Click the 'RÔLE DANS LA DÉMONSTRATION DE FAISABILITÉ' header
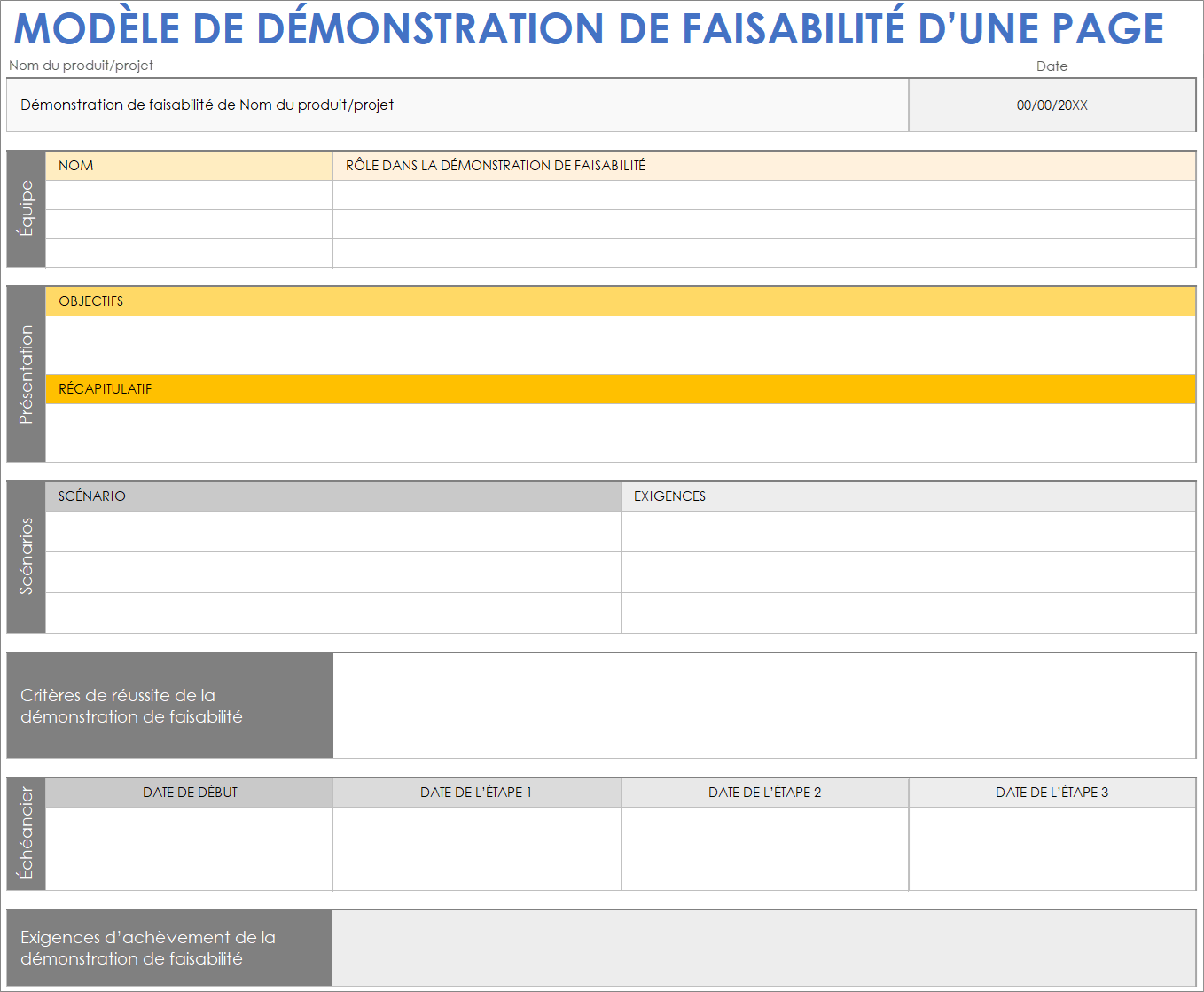This screenshot has width=1204, height=992. tap(764, 166)
